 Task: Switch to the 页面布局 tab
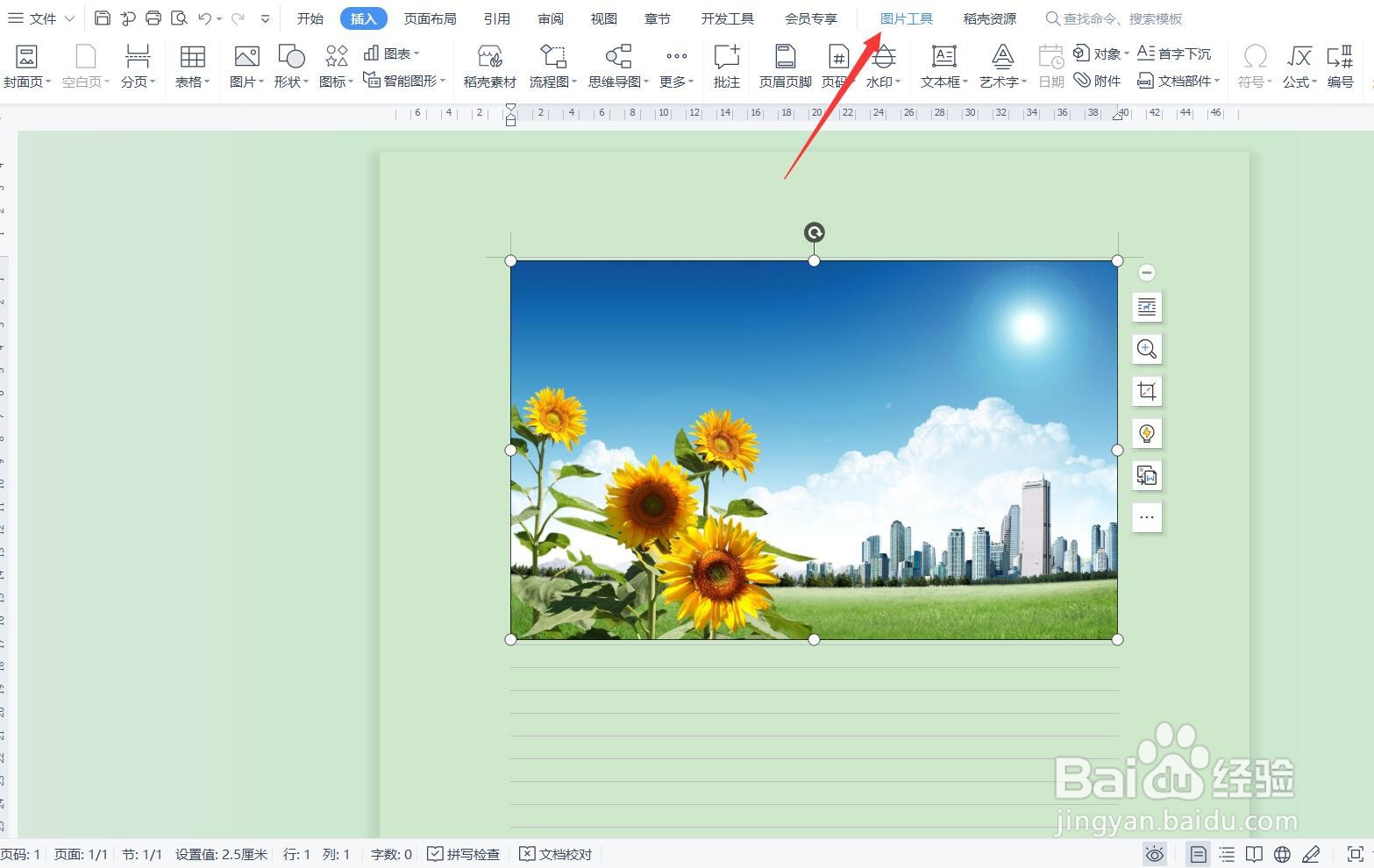click(x=431, y=18)
